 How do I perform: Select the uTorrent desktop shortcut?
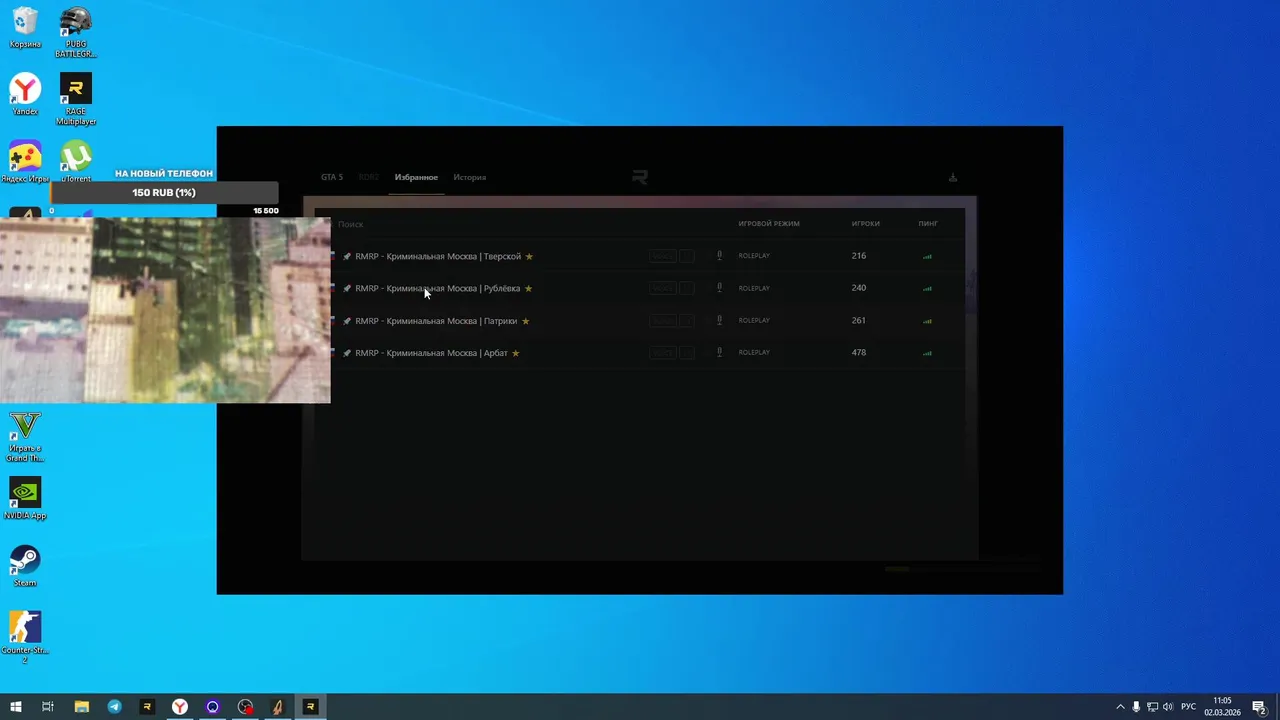pyautogui.click(x=76, y=162)
